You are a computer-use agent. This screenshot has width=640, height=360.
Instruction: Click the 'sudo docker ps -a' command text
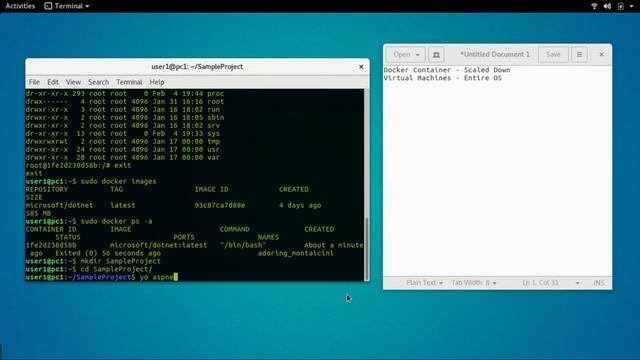(x=116, y=221)
